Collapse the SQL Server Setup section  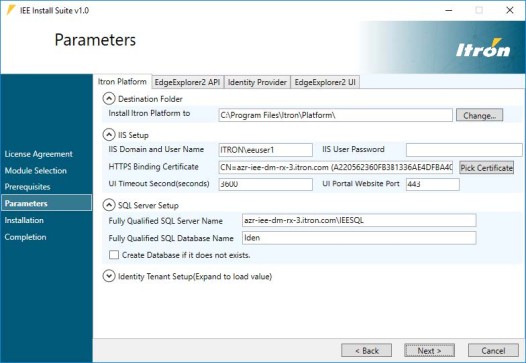coord(109,205)
